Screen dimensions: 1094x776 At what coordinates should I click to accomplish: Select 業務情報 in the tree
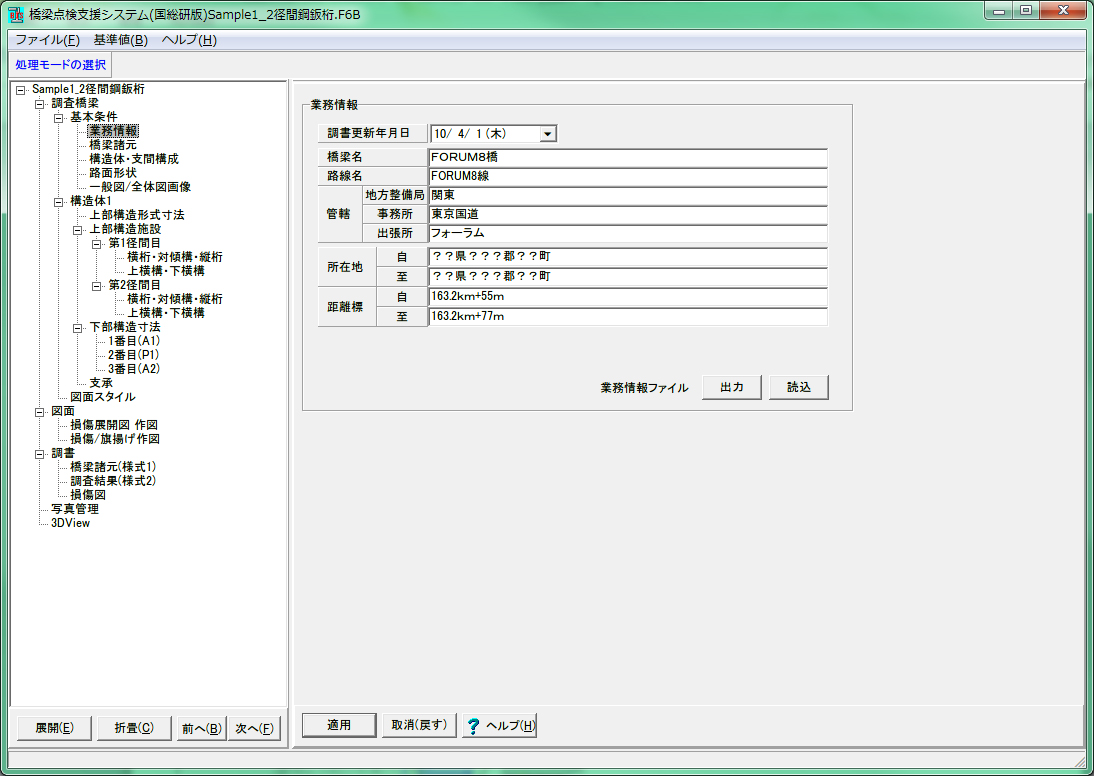pos(113,130)
